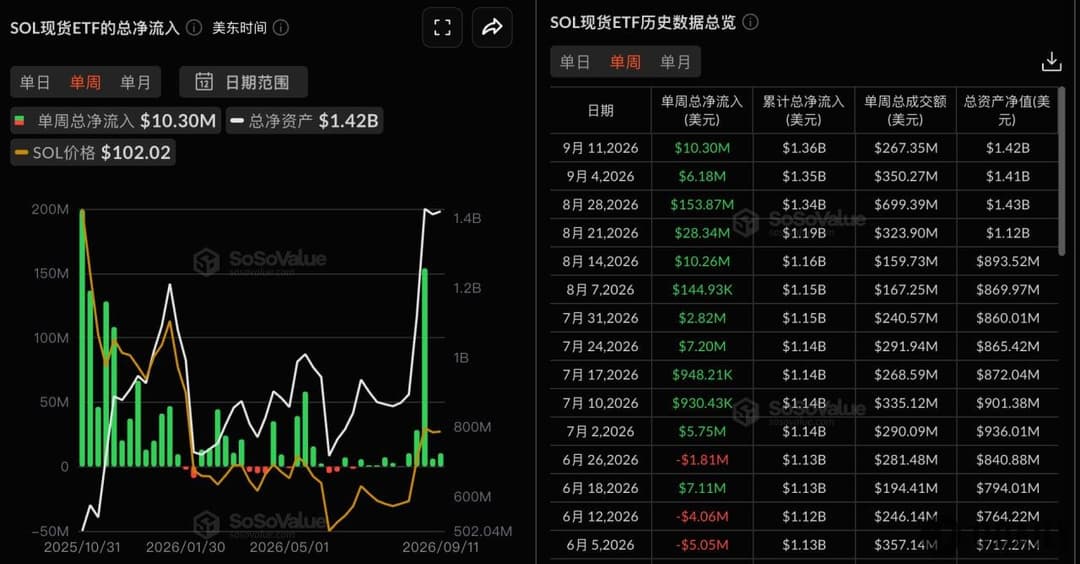This screenshot has width=1080, height=564.
Task: Click date cell 6月 5,2026
Action: point(601,545)
